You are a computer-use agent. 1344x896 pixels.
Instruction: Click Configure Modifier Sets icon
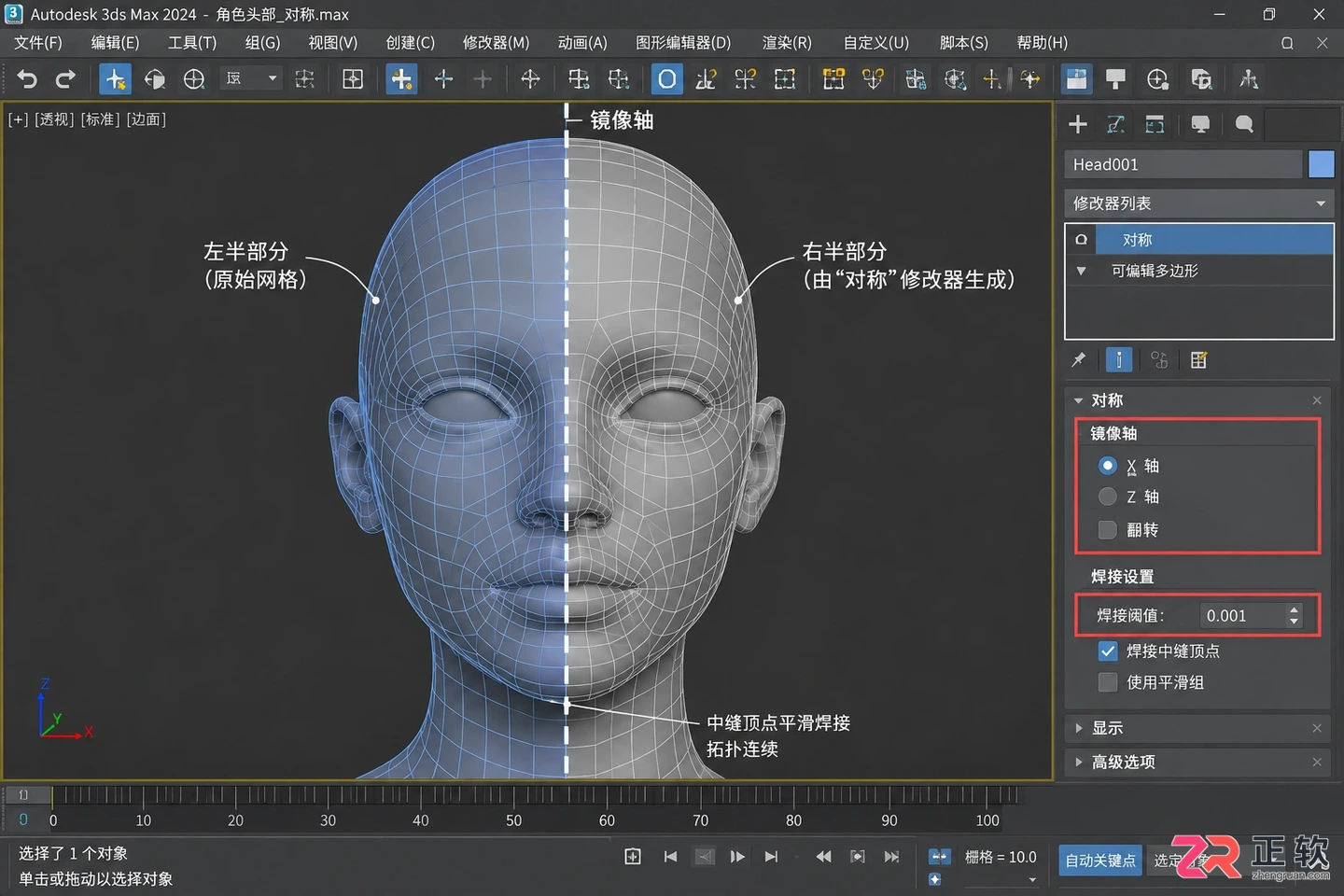click(x=1199, y=360)
